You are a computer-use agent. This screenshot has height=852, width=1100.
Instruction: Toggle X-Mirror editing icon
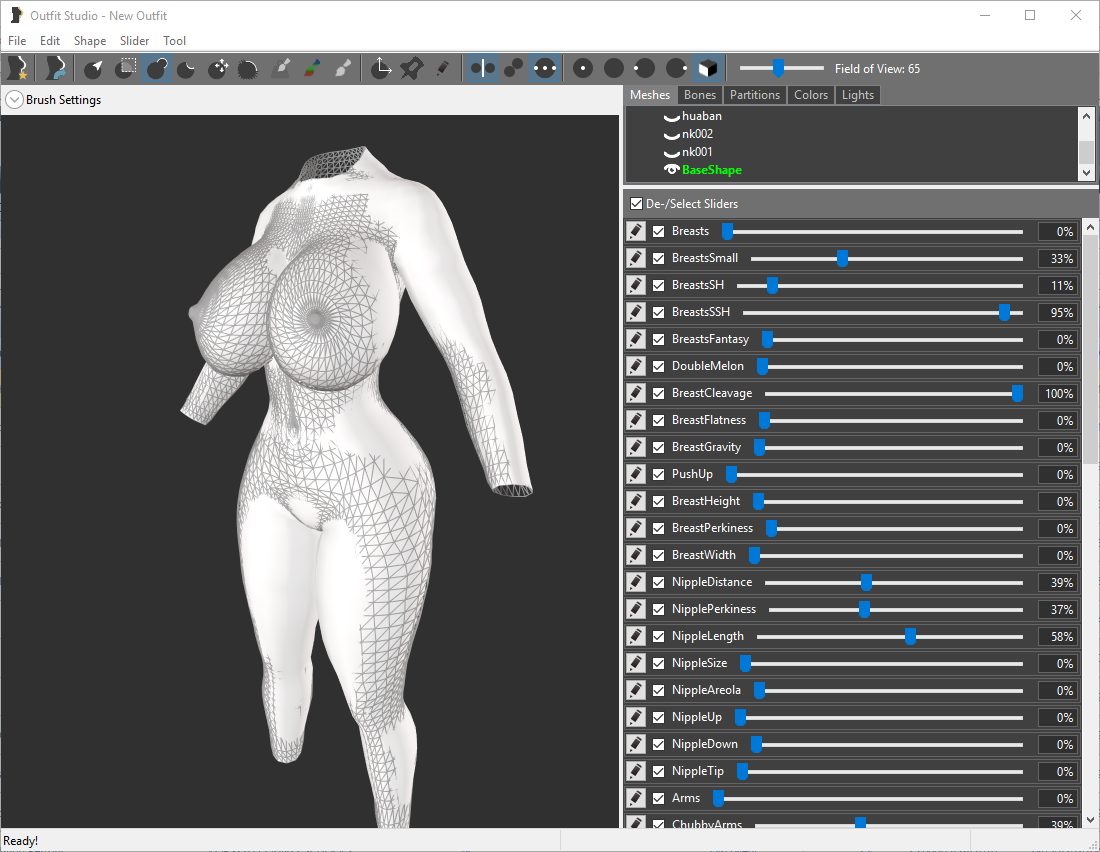tap(483, 68)
